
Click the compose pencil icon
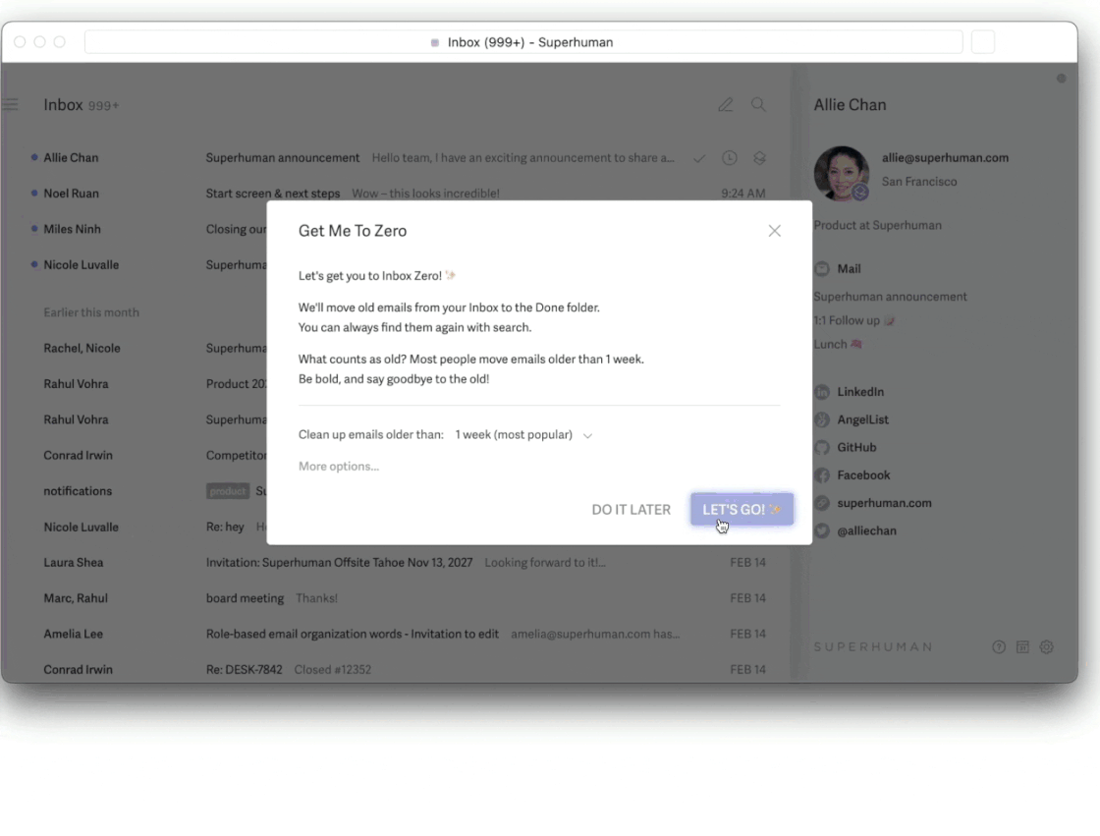pos(725,104)
